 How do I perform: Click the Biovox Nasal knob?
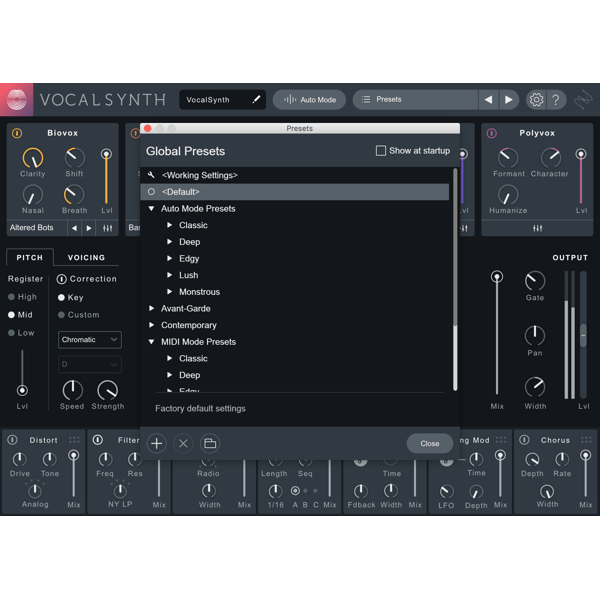(x=33, y=194)
